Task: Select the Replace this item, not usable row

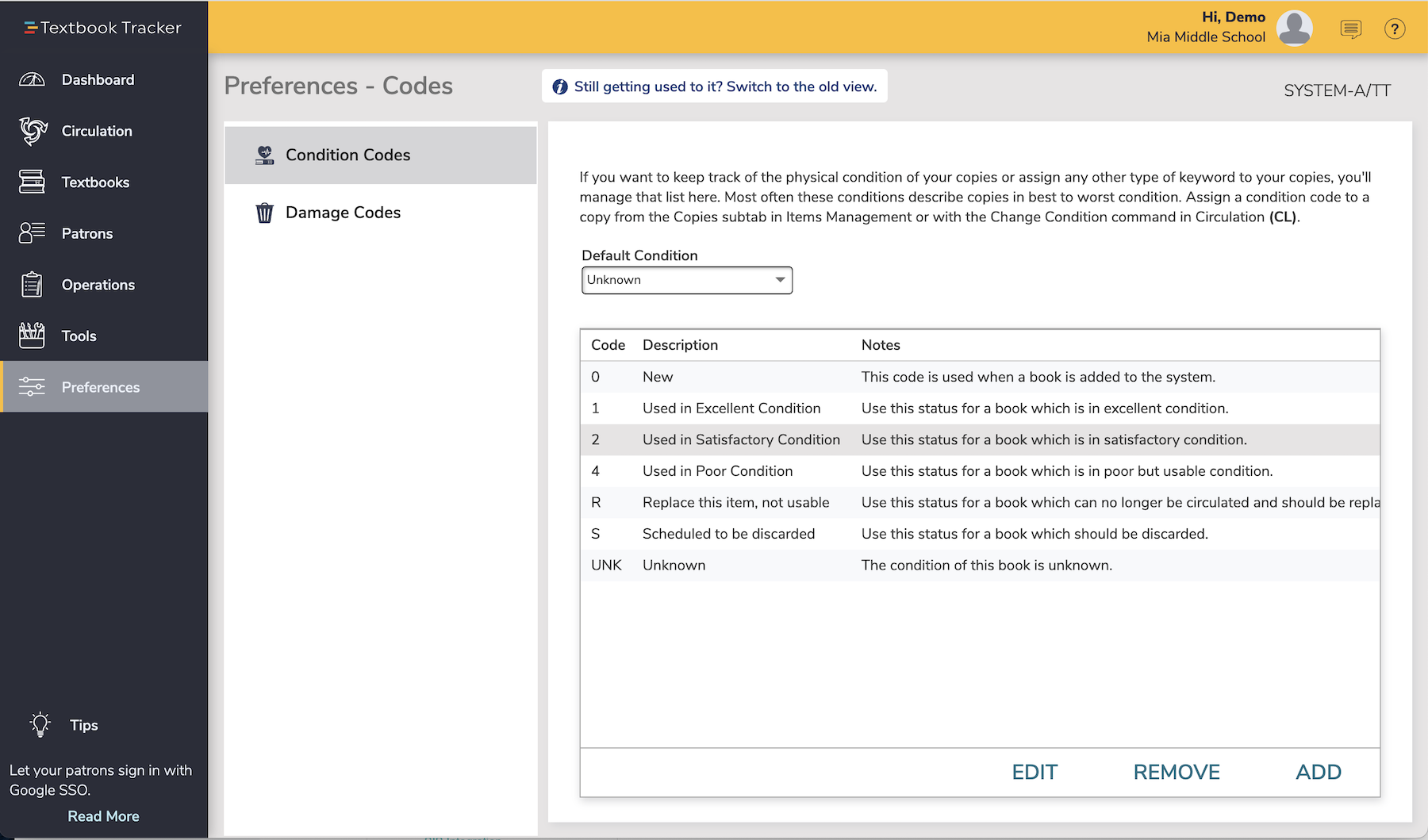Action: pyautogui.click(x=980, y=502)
